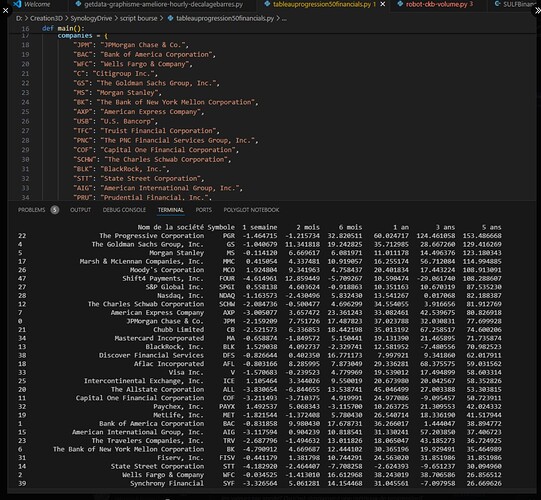Click the Python icon on the getdata-graphisme tab
Image resolution: width=541 pixels, height=500 pixels.
click(x=78, y=4)
